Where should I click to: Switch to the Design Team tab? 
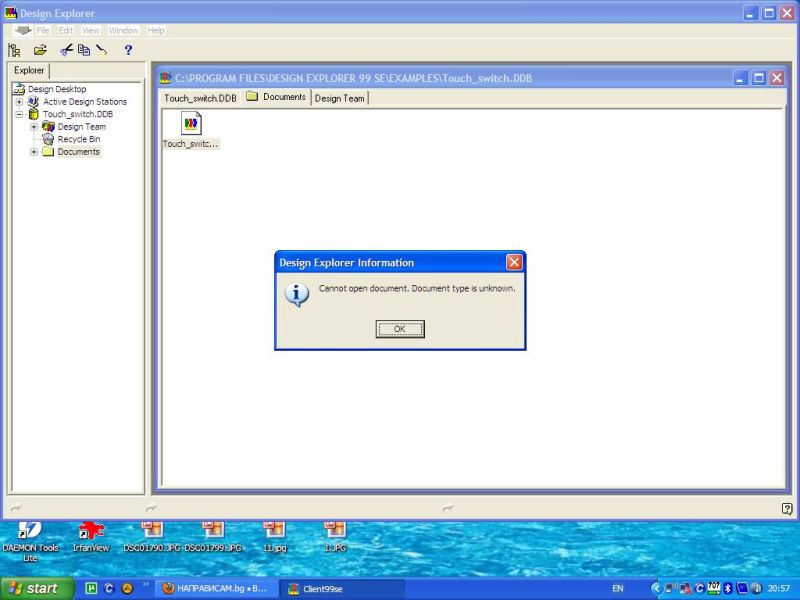pyautogui.click(x=340, y=98)
